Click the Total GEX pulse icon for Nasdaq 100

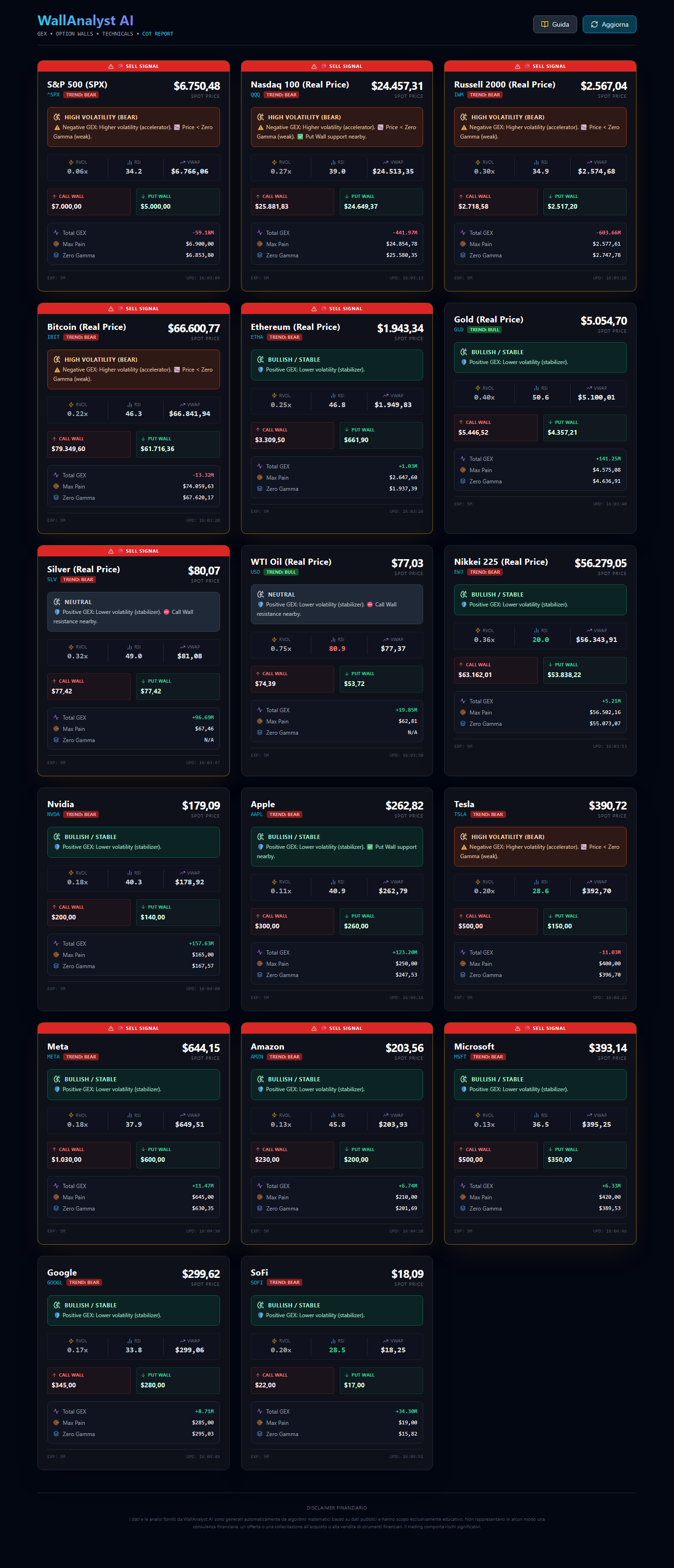pyautogui.click(x=259, y=233)
